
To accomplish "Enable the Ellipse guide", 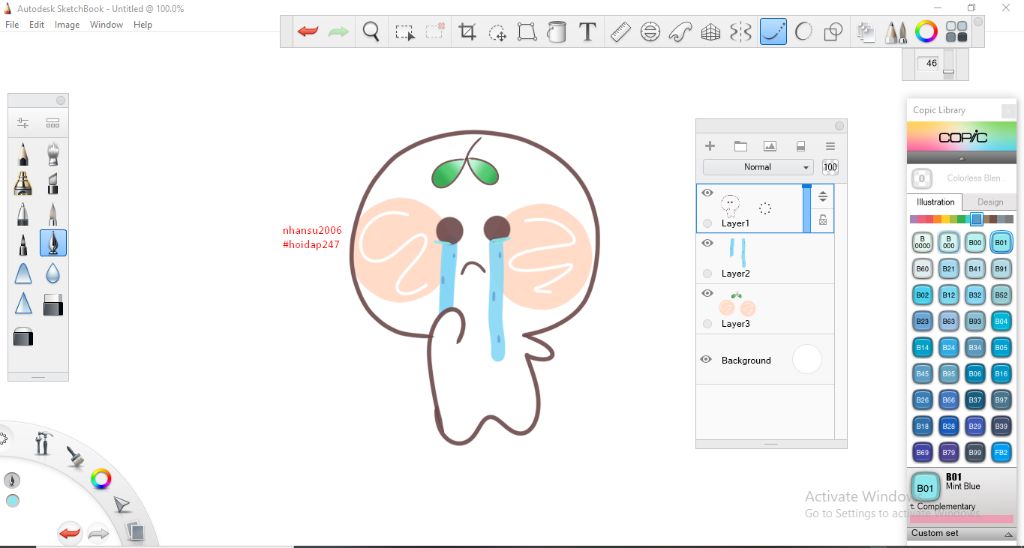I will (650, 31).
